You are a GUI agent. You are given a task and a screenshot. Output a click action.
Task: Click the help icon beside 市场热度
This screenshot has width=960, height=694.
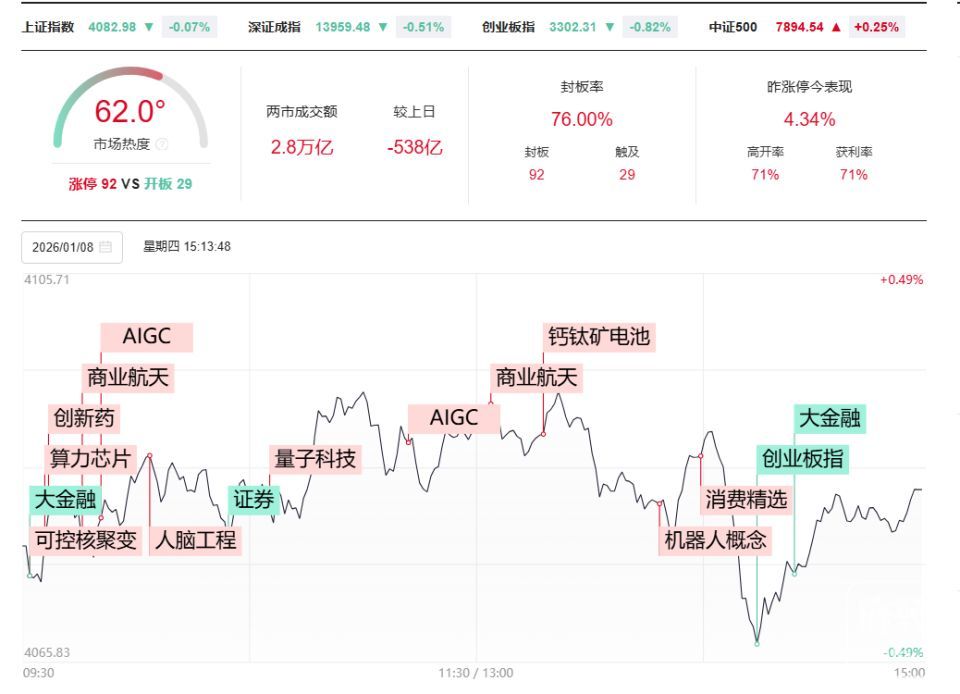pos(162,144)
